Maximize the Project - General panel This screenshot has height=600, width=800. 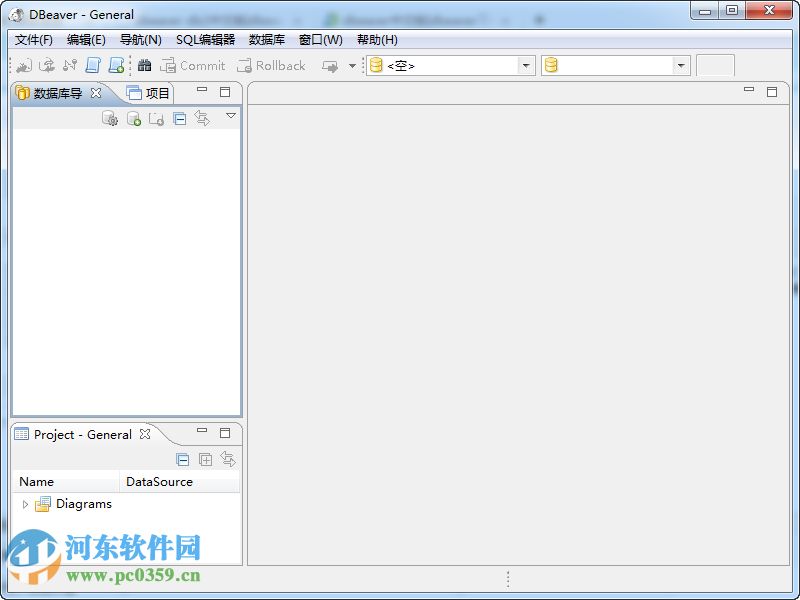pyautogui.click(x=225, y=434)
